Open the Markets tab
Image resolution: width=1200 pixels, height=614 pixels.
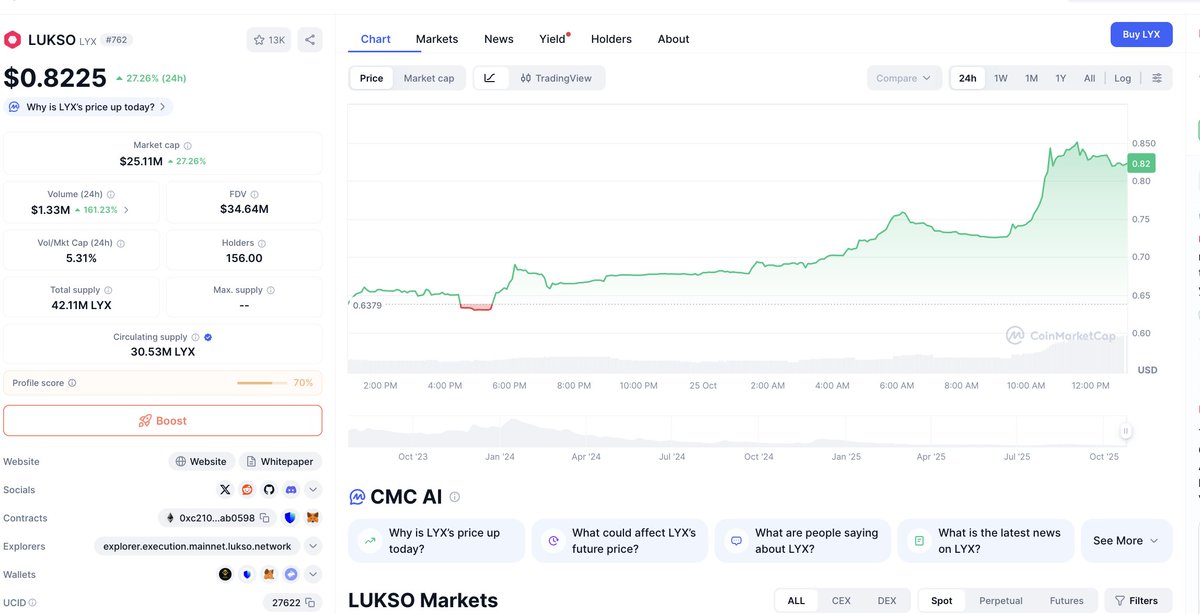coord(437,39)
